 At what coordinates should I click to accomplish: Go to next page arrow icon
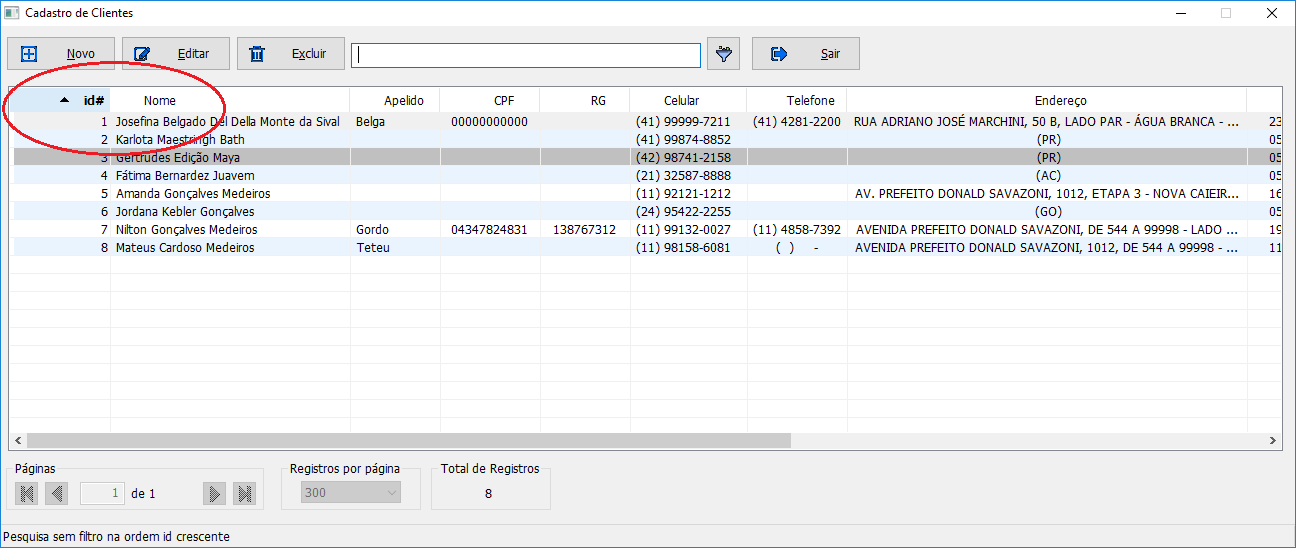[214, 493]
